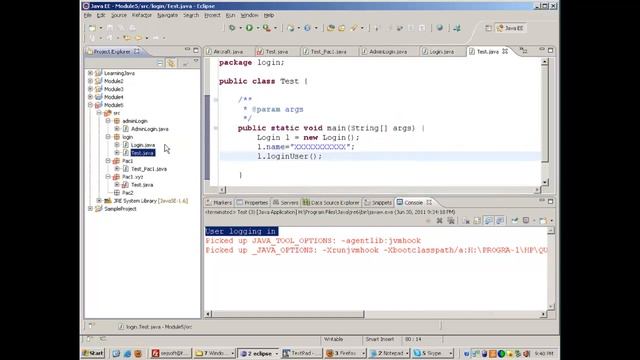Collapse the adminLogin package node
The image size is (640, 360).
click(x=108, y=121)
